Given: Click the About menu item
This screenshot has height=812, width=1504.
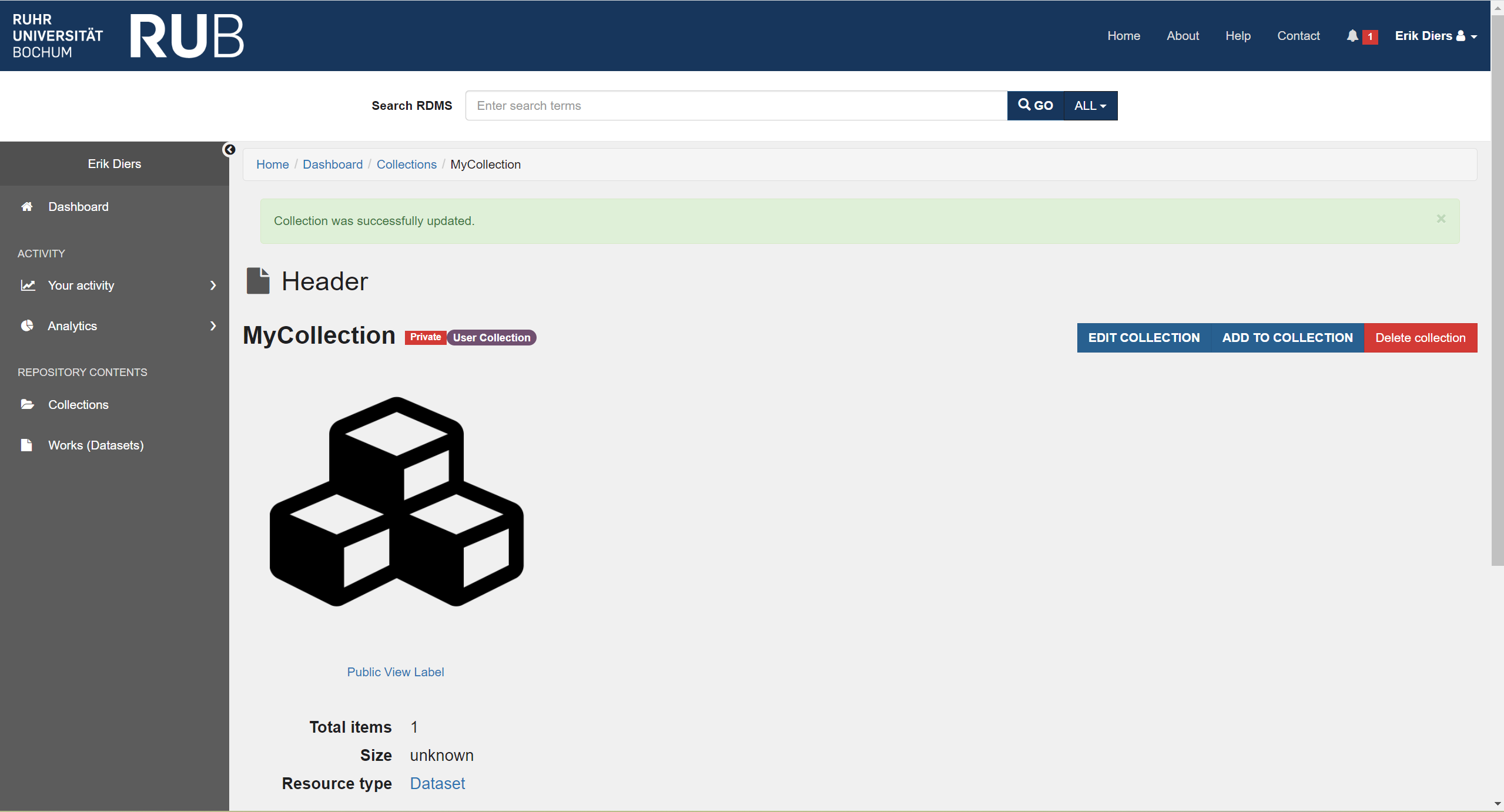Looking at the screenshot, I should pos(1183,35).
